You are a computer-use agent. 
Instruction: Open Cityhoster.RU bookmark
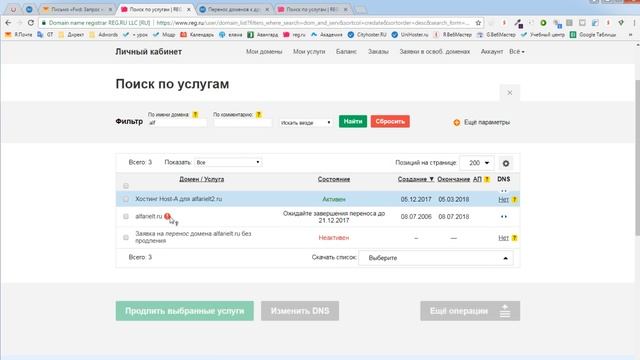pos(367,35)
